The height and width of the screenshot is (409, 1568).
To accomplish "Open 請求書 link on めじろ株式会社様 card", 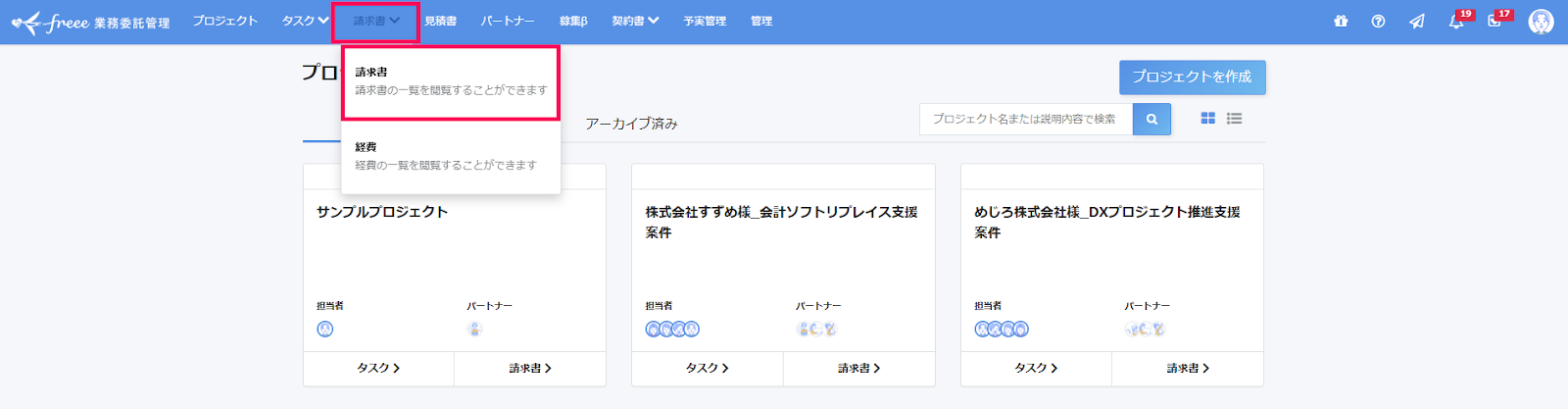I will click(1188, 368).
